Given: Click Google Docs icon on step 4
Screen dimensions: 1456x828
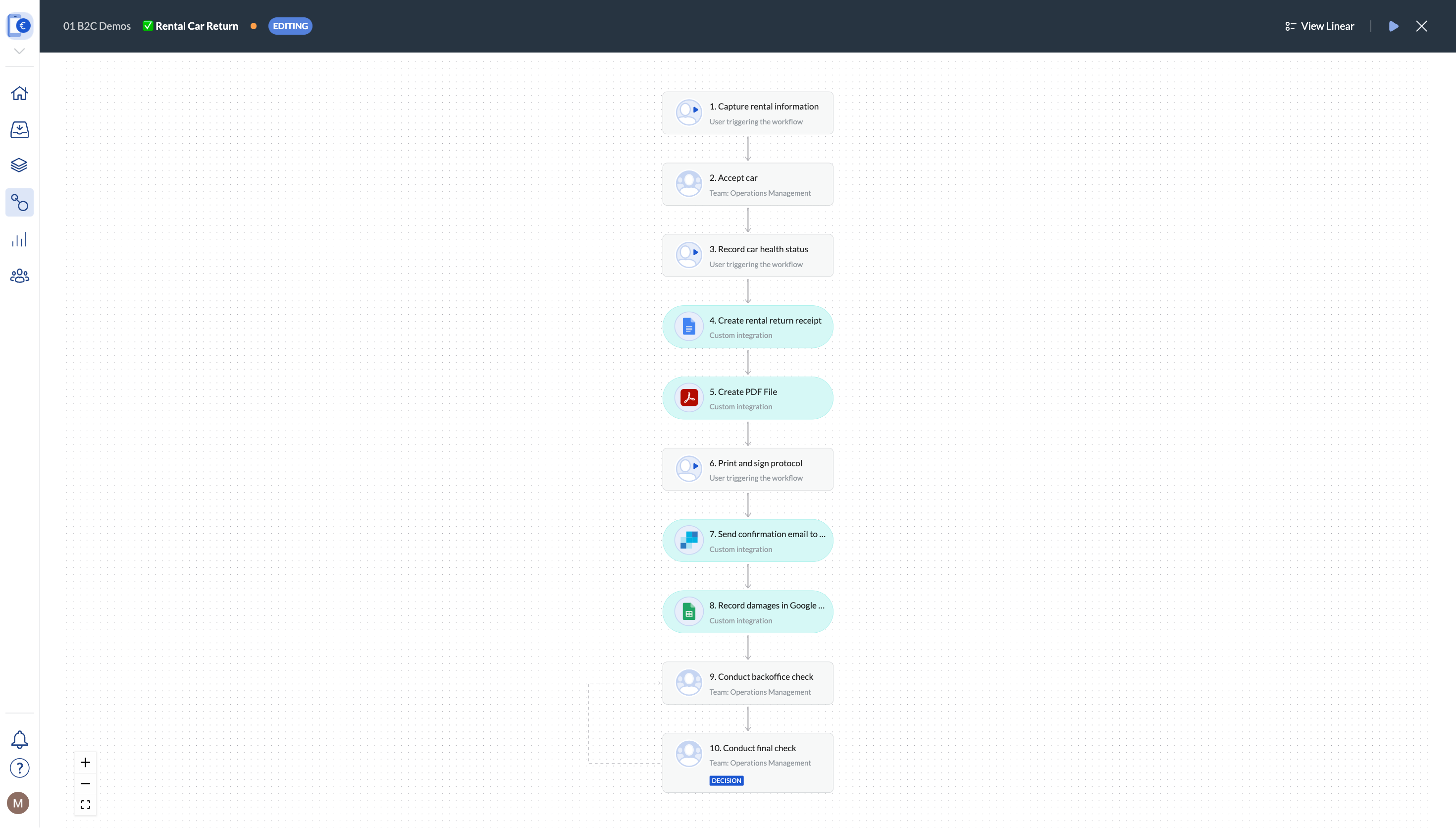Looking at the screenshot, I should pyautogui.click(x=689, y=327).
